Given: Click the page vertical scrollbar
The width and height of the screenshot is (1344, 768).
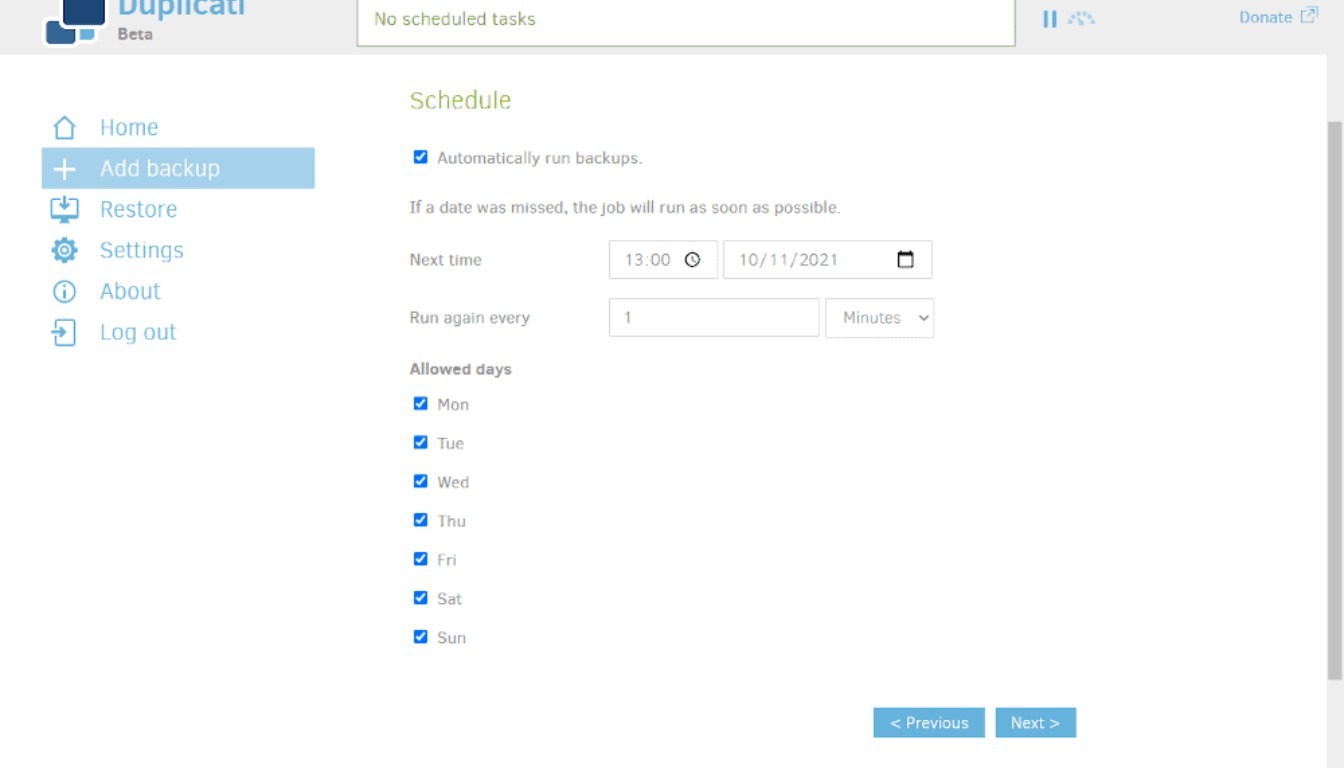Looking at the screenshot, I should [x=1335, y=400].
